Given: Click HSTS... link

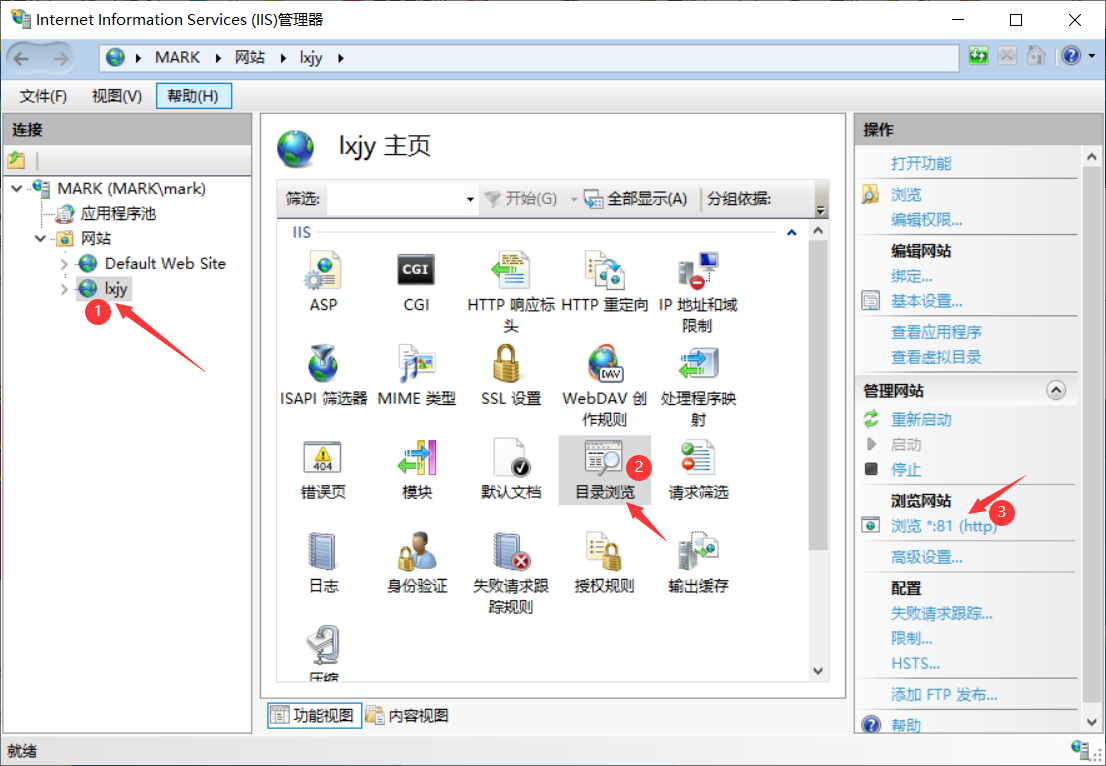Looking at the screenshot, I should pyautogui.click(x=915, y=664).
